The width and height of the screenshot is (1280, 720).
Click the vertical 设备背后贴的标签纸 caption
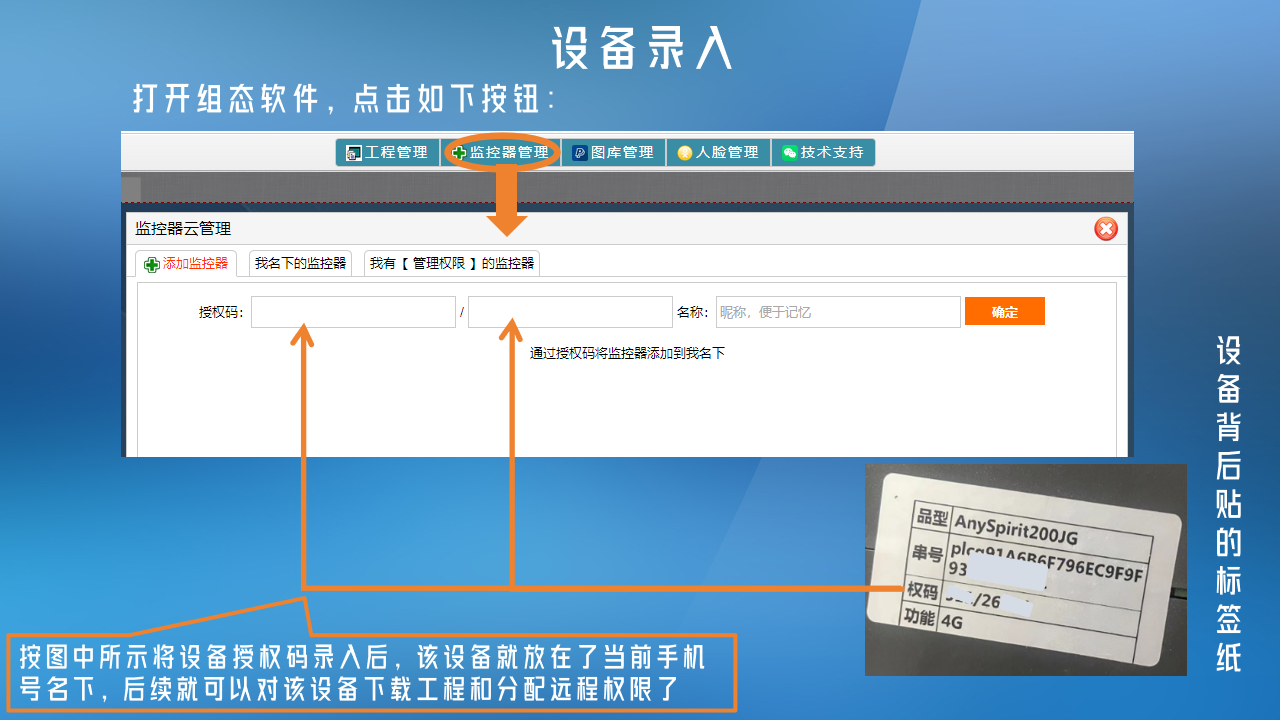tap(1228, 504)
